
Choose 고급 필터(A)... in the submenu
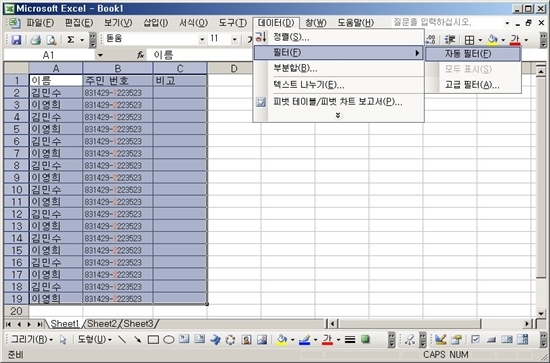tap(473, 85)
